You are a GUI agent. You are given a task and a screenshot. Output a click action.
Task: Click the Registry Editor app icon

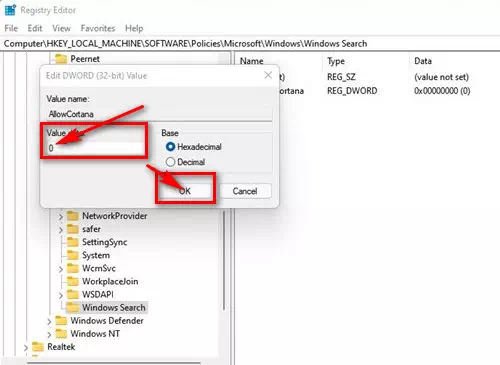coord(10,10)
